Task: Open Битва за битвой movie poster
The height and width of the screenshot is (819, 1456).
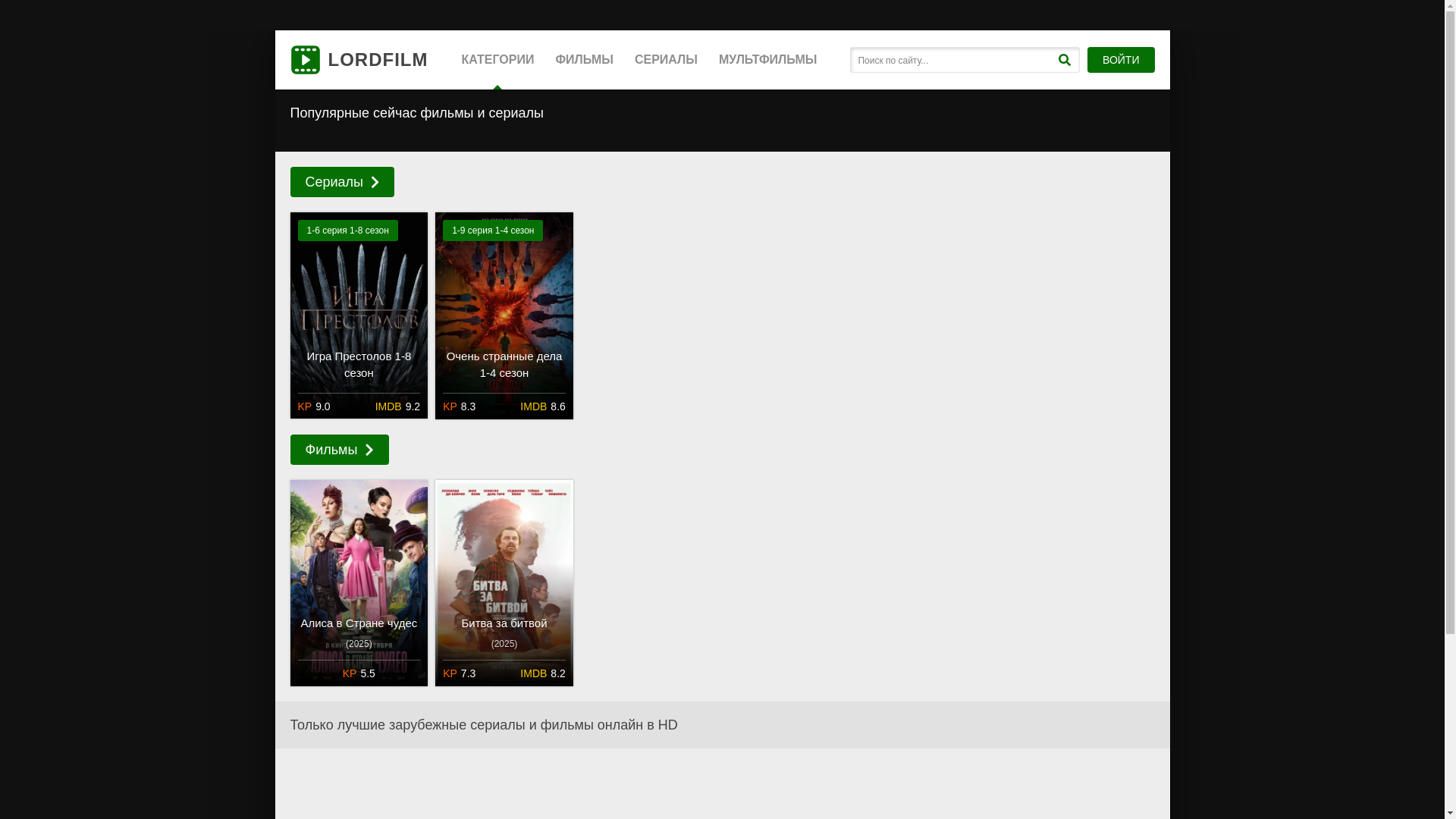Action: pos(504,554)
